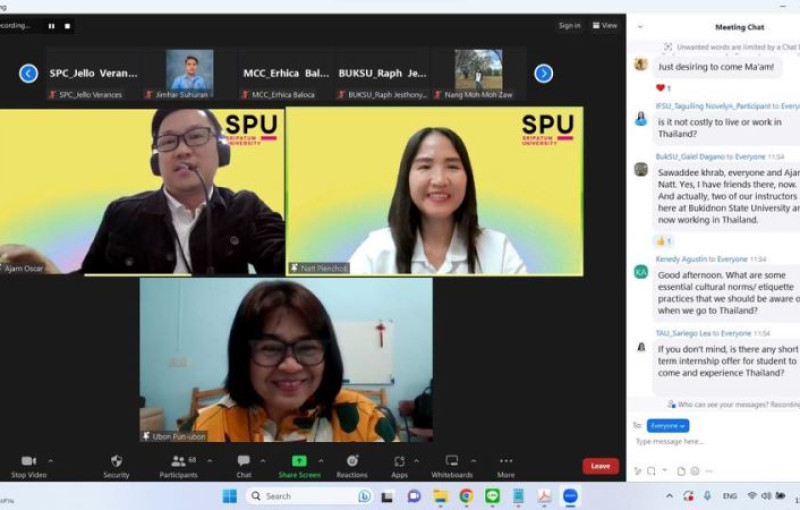Select 'is it not costly to live' message

[x=727, y=128]
